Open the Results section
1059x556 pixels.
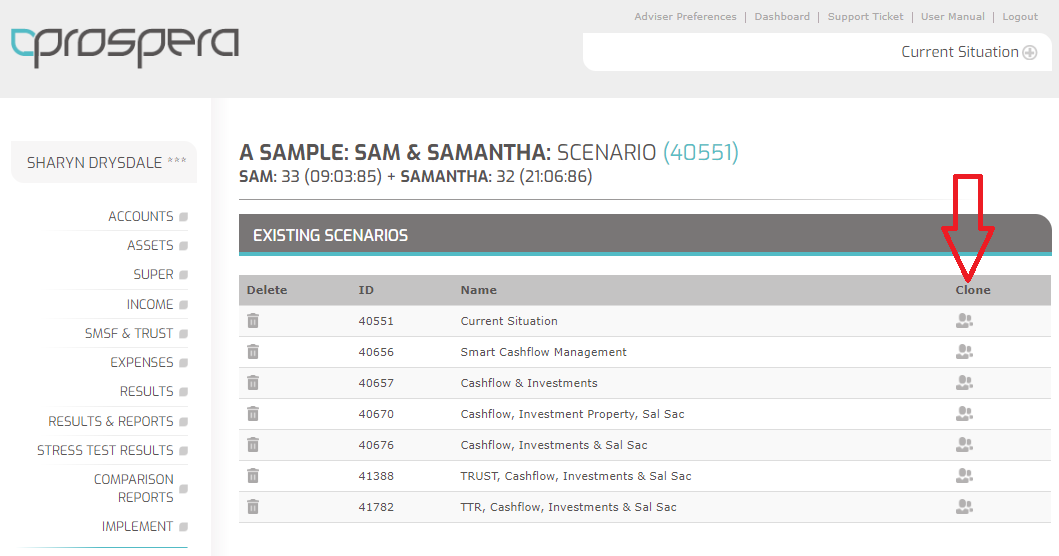coord(147,391)
